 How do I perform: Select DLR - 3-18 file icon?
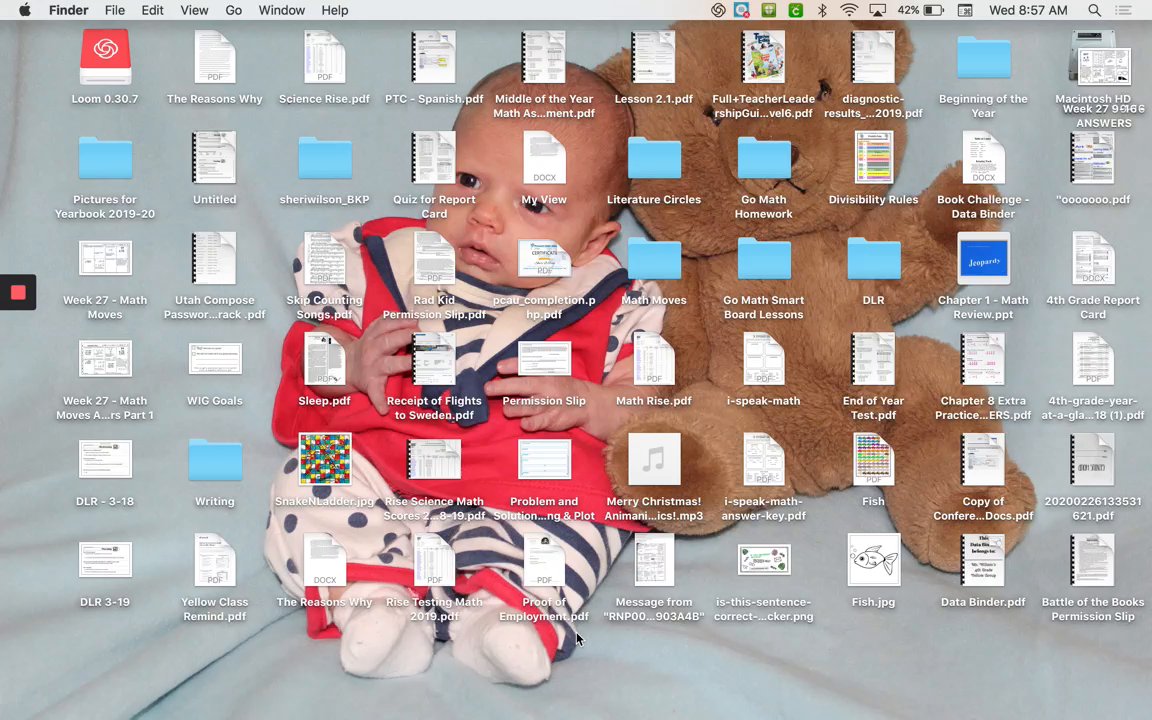click(105, 459)
